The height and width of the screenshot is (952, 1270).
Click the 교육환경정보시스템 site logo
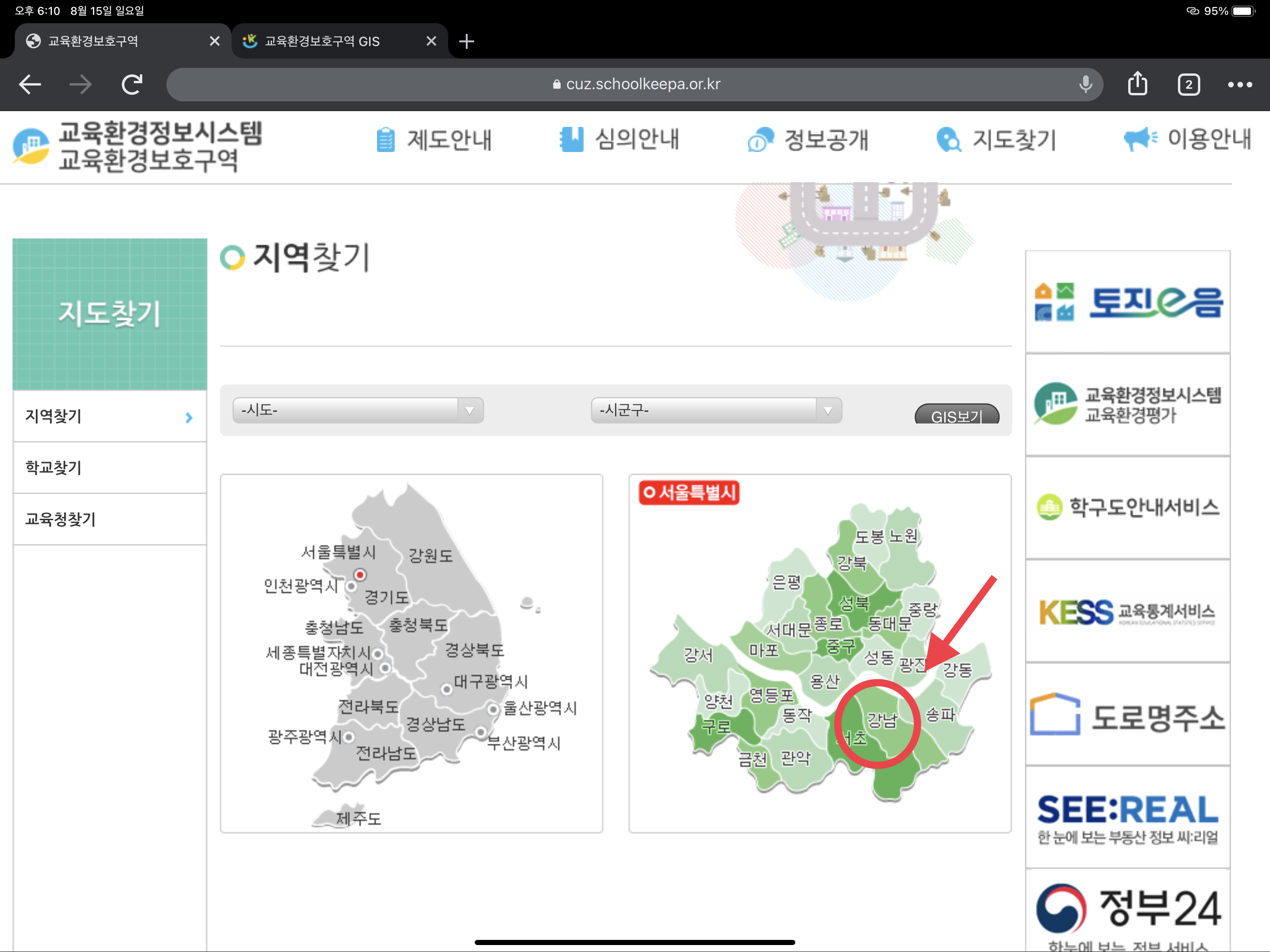[x=138, y=146]
